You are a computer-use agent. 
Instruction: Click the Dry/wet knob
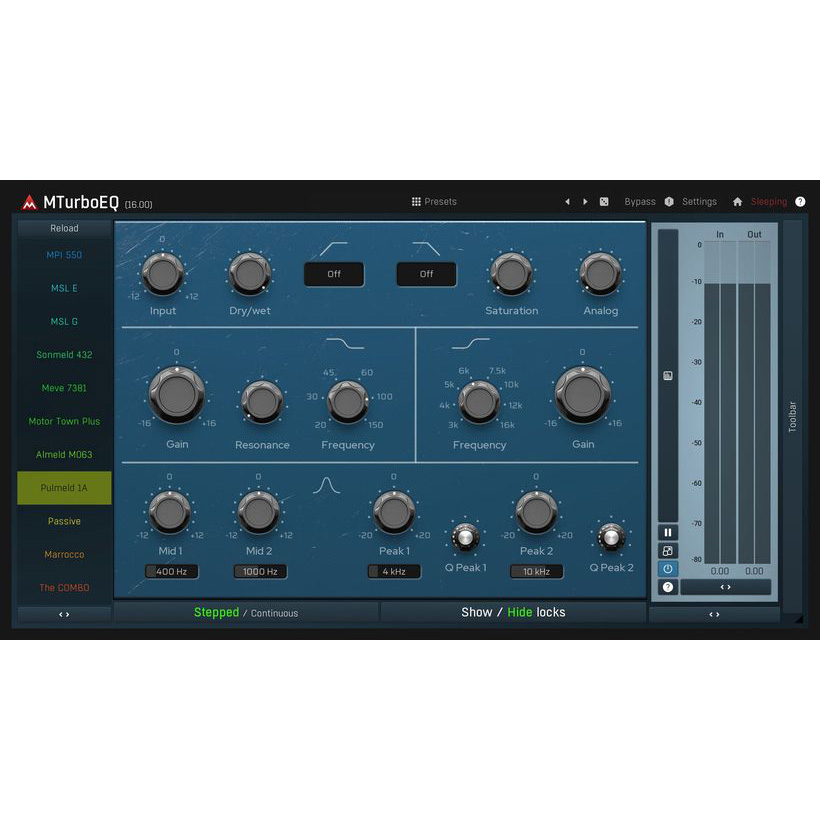click(250, 274)
